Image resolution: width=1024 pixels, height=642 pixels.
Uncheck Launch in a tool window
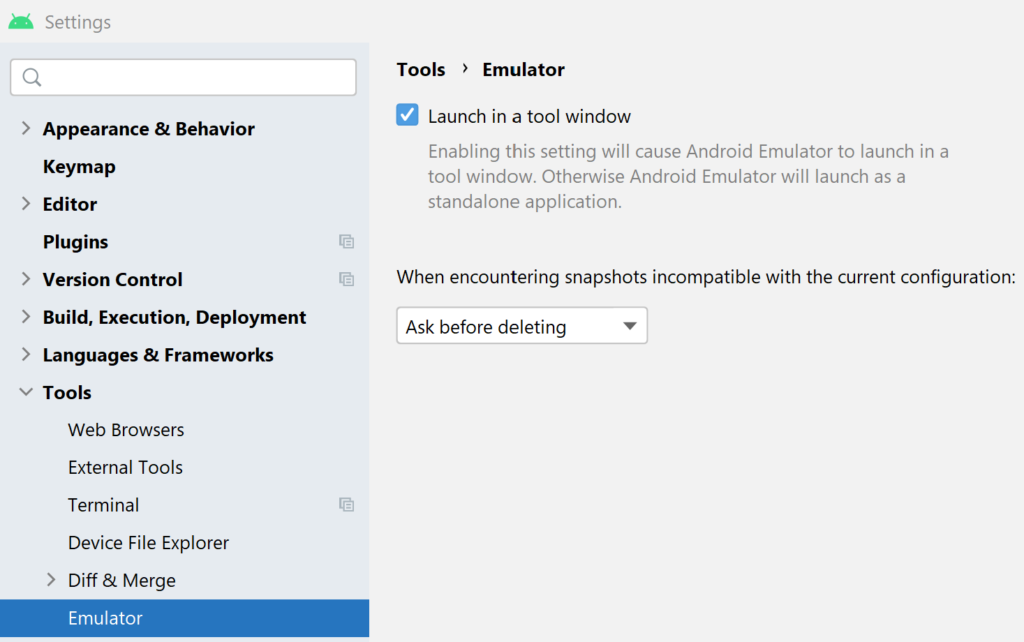click(x=407, y=115)
